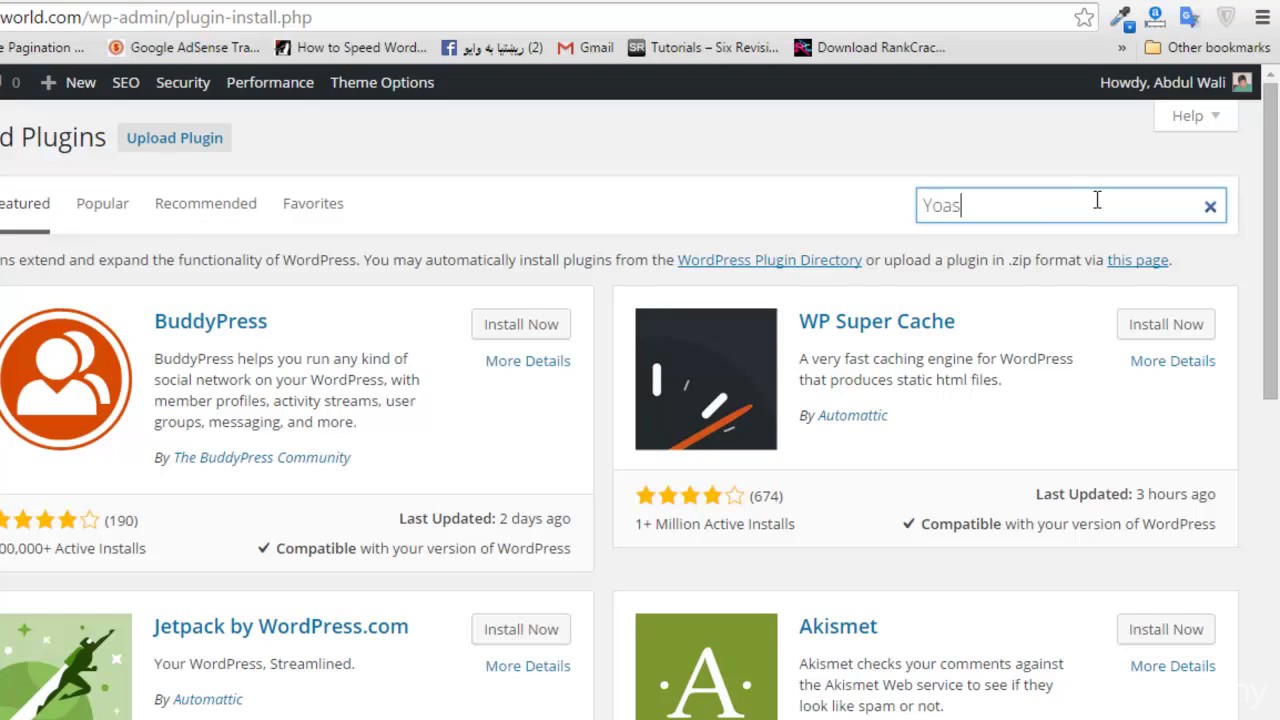This screenshot has height=720, width=1280.
Task: Open the Pagination bookmark
Action: [x=42, y=47]
